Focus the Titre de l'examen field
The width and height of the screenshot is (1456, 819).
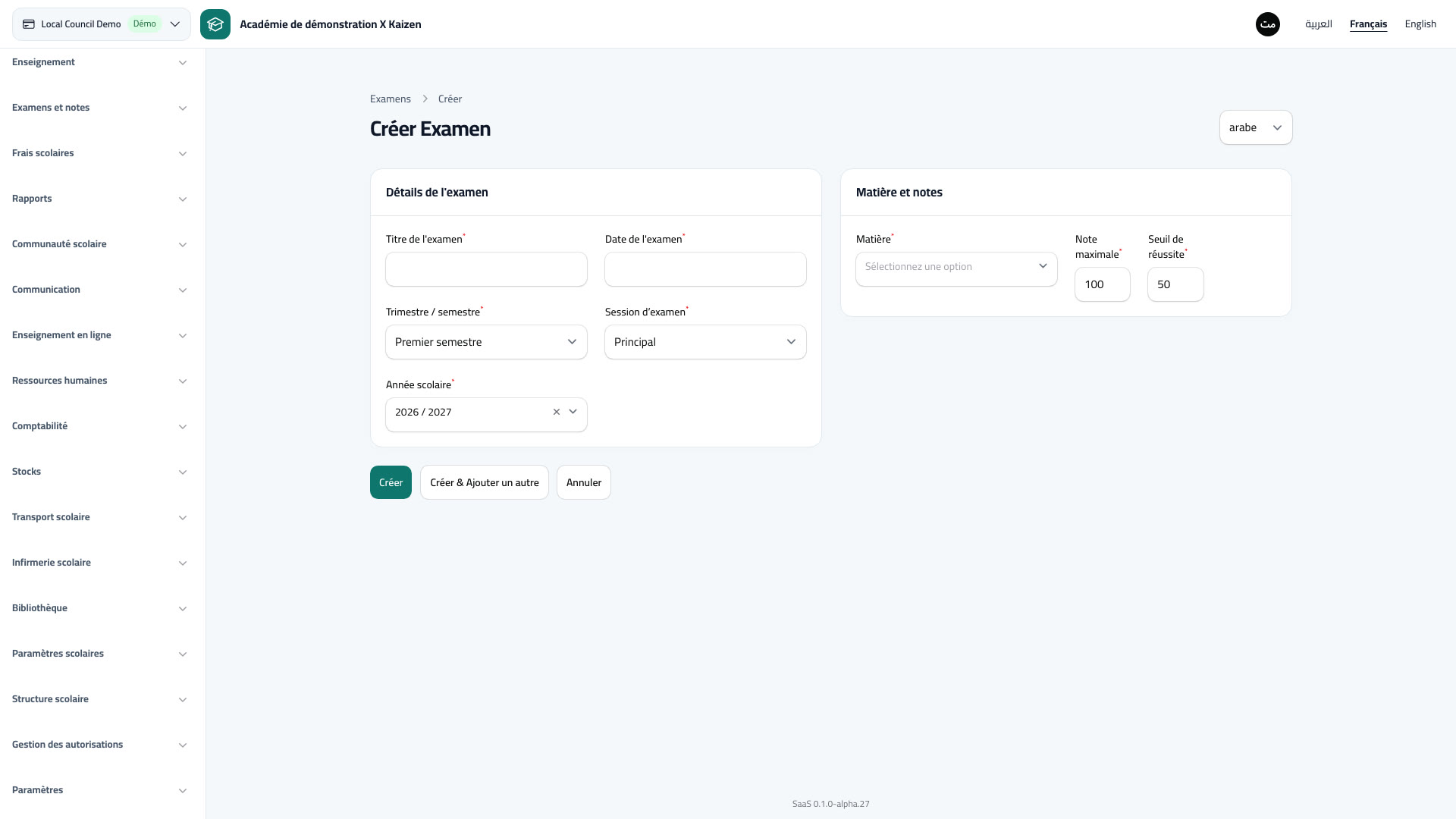click(486, 269)
